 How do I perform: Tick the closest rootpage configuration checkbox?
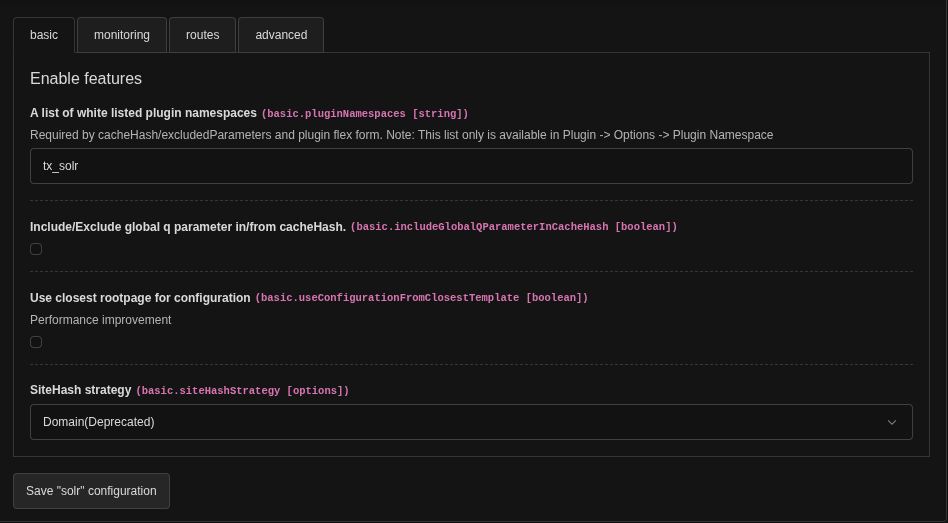[x=36, y=342]
